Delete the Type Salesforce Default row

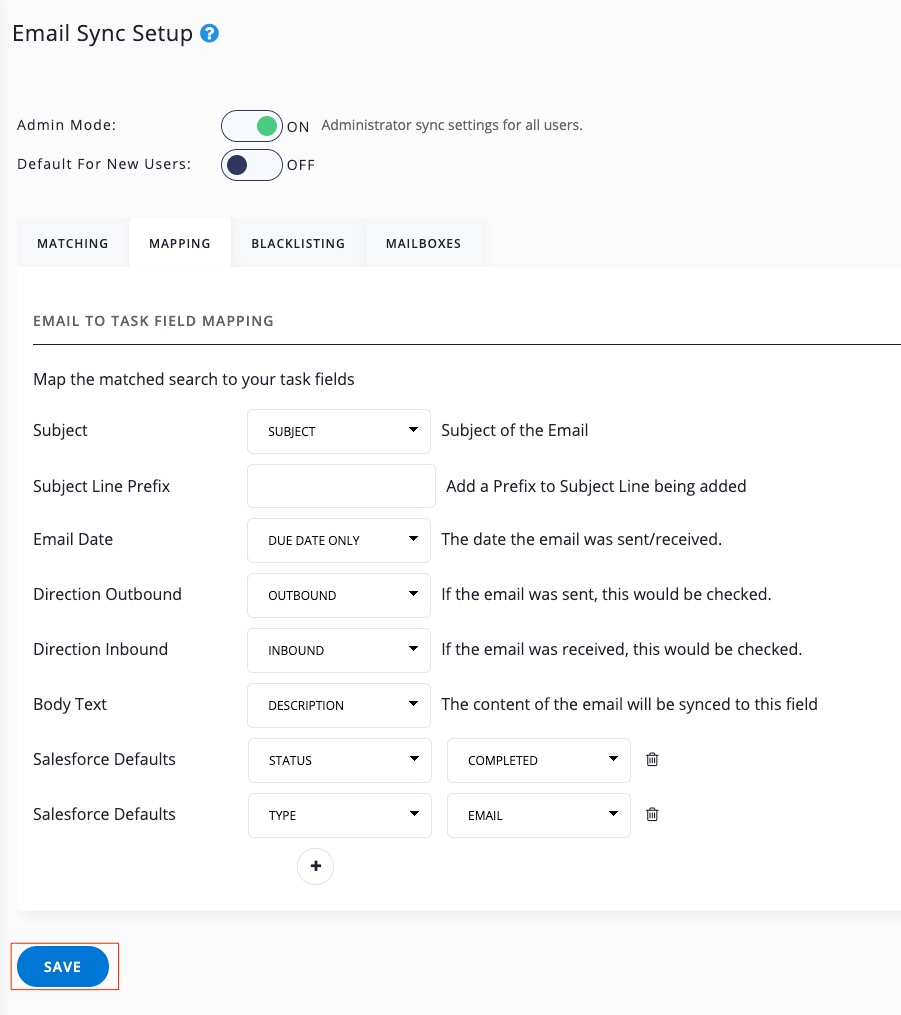point(652,815)
